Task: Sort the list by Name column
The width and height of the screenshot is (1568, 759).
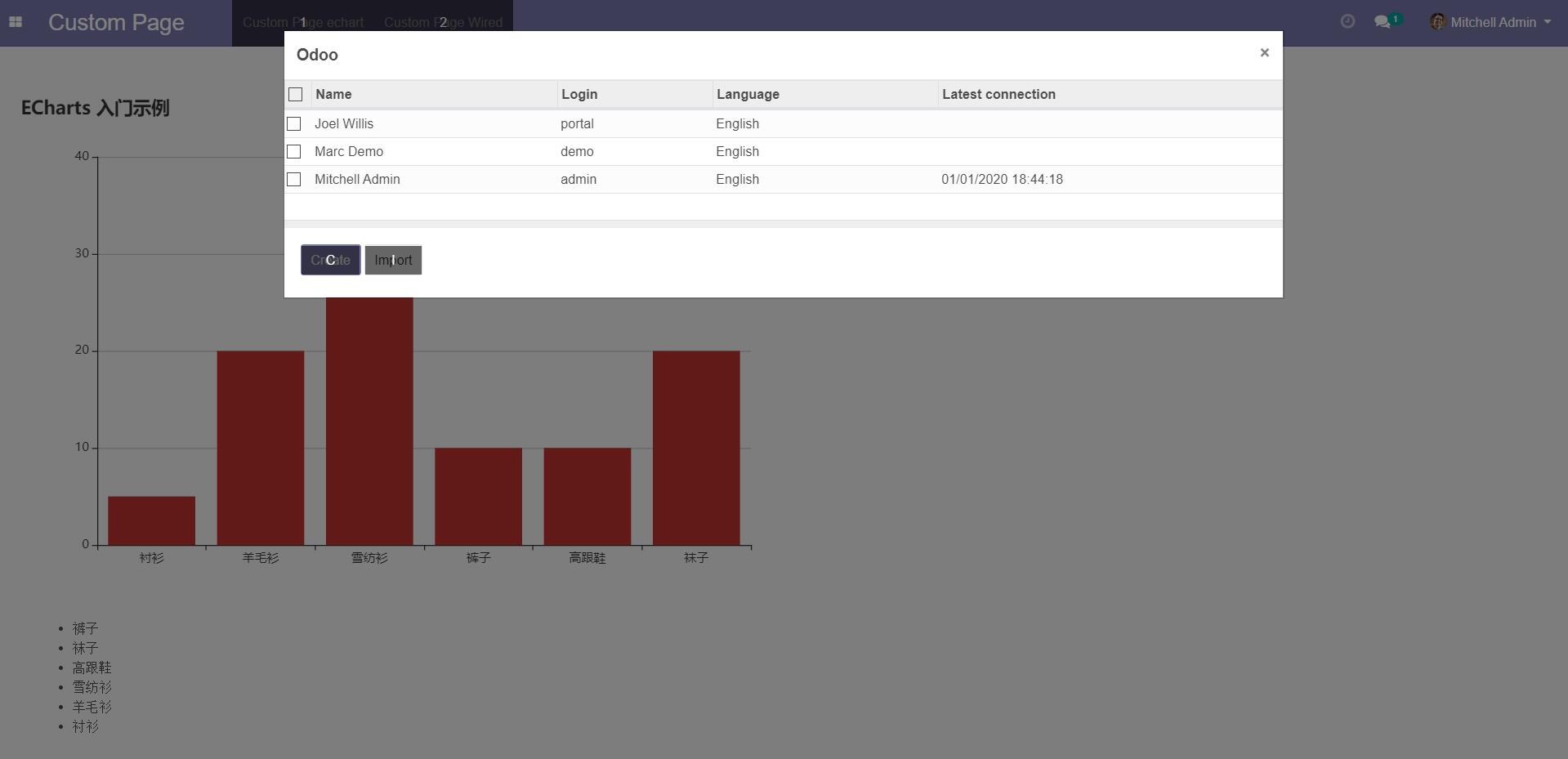Action: (x=333, y=95)
